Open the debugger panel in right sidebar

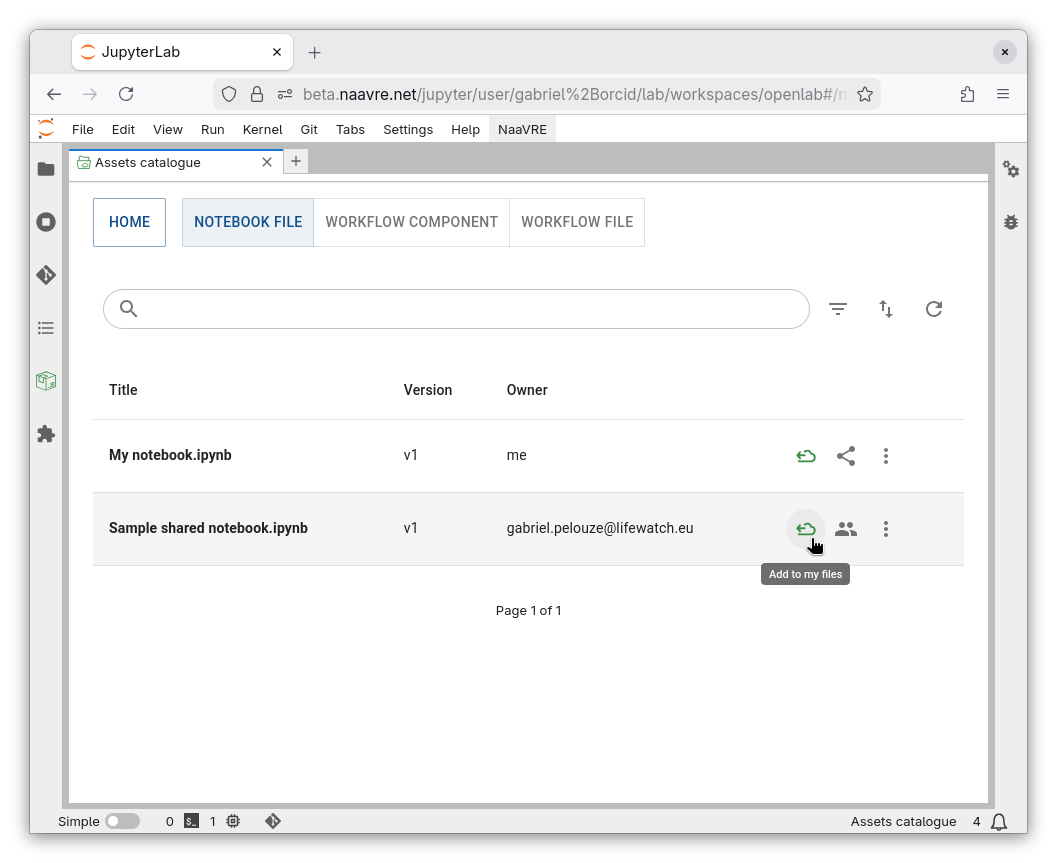(x=1011, y=222)
